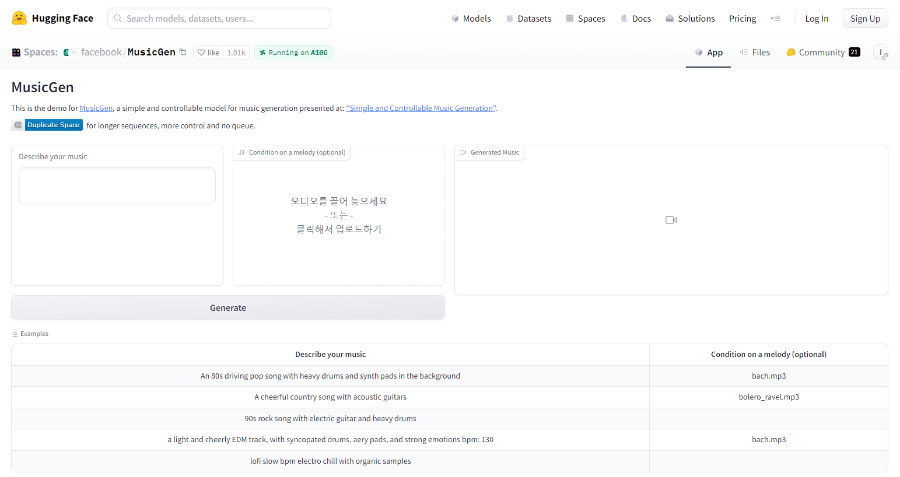Viewport: 900px width, 477px height.
Task: Click the Sign Up button
Action: (x=865, y=18)
